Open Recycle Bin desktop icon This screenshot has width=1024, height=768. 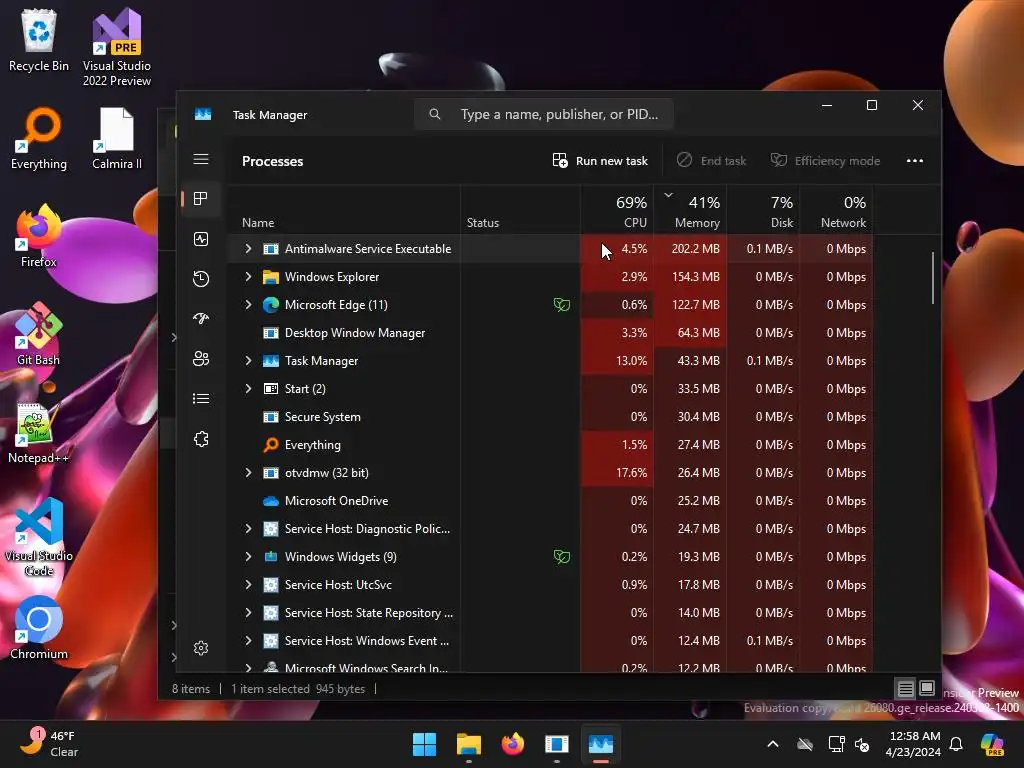click(x=39, y=40)
